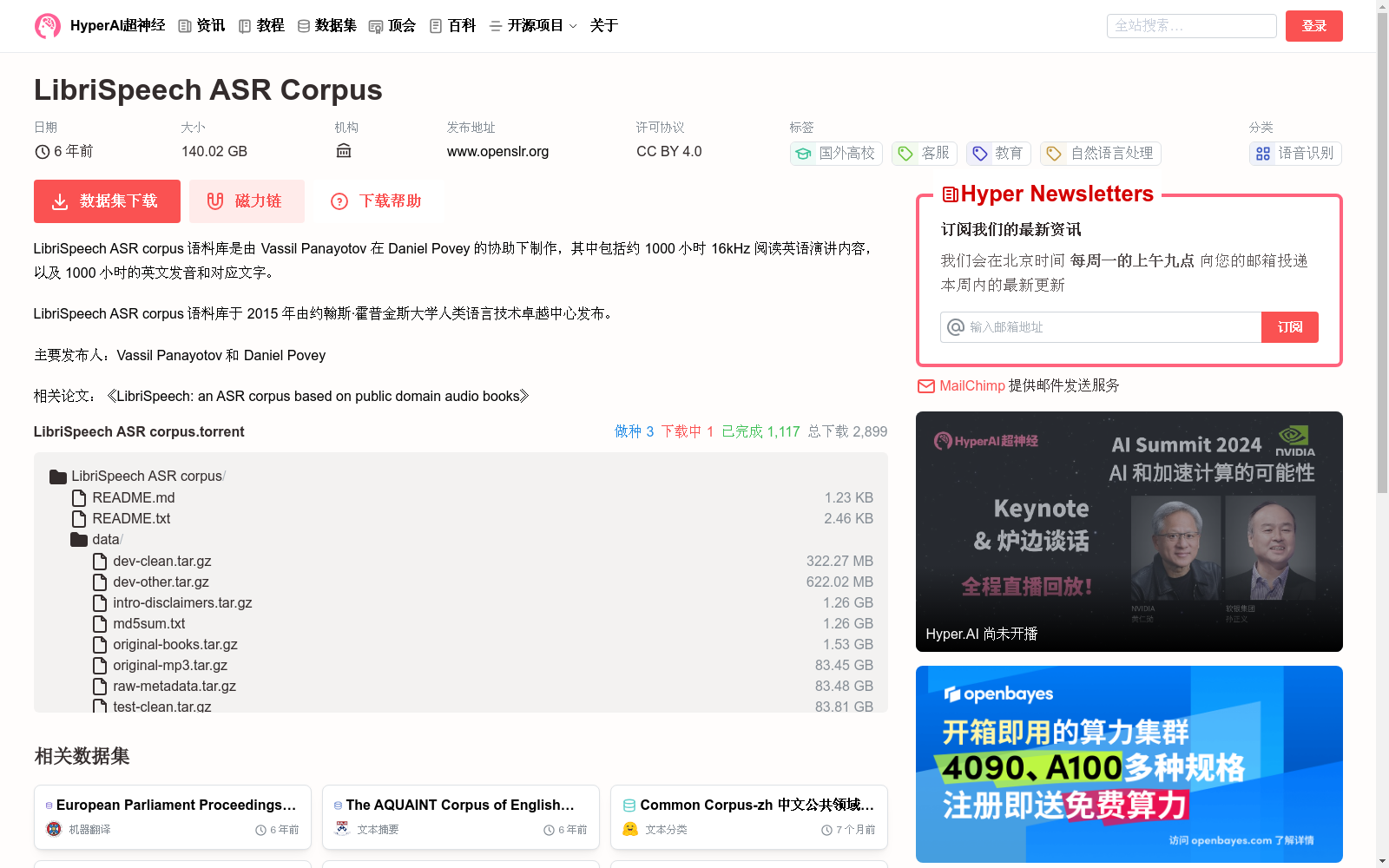Viewport: 1389px width, 868px height.
Task: Click the 磁力链 magnet link button
Action: pyautogui.click(x=247, y=201)
